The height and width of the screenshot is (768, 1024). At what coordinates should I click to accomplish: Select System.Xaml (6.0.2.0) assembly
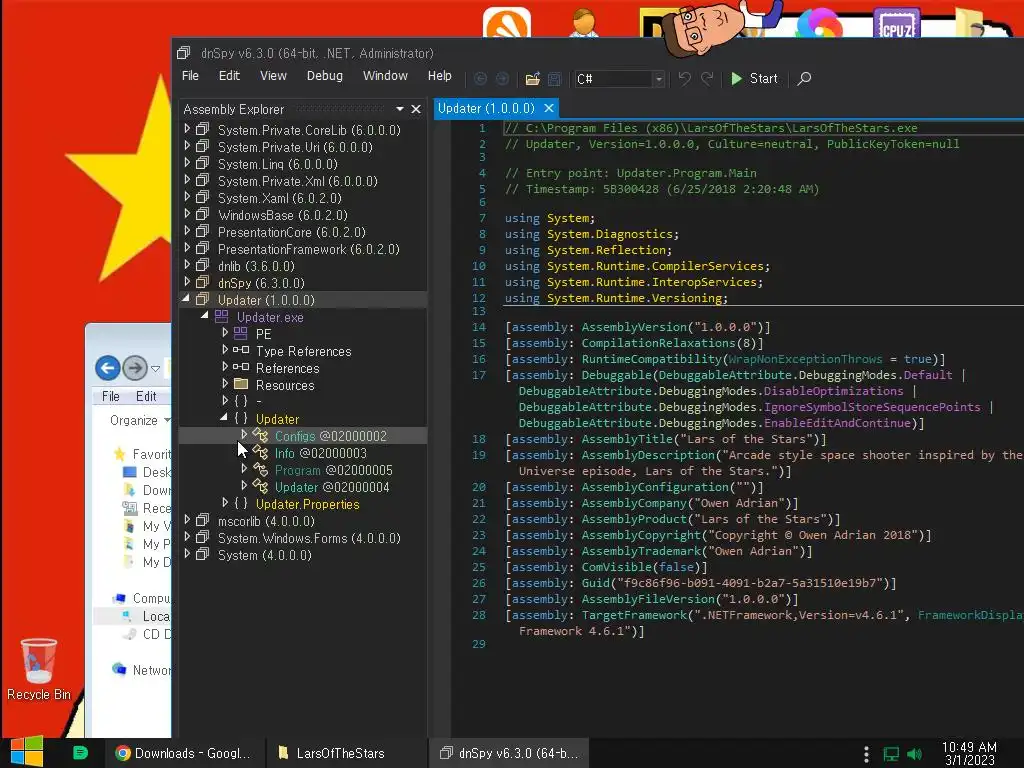280,198
